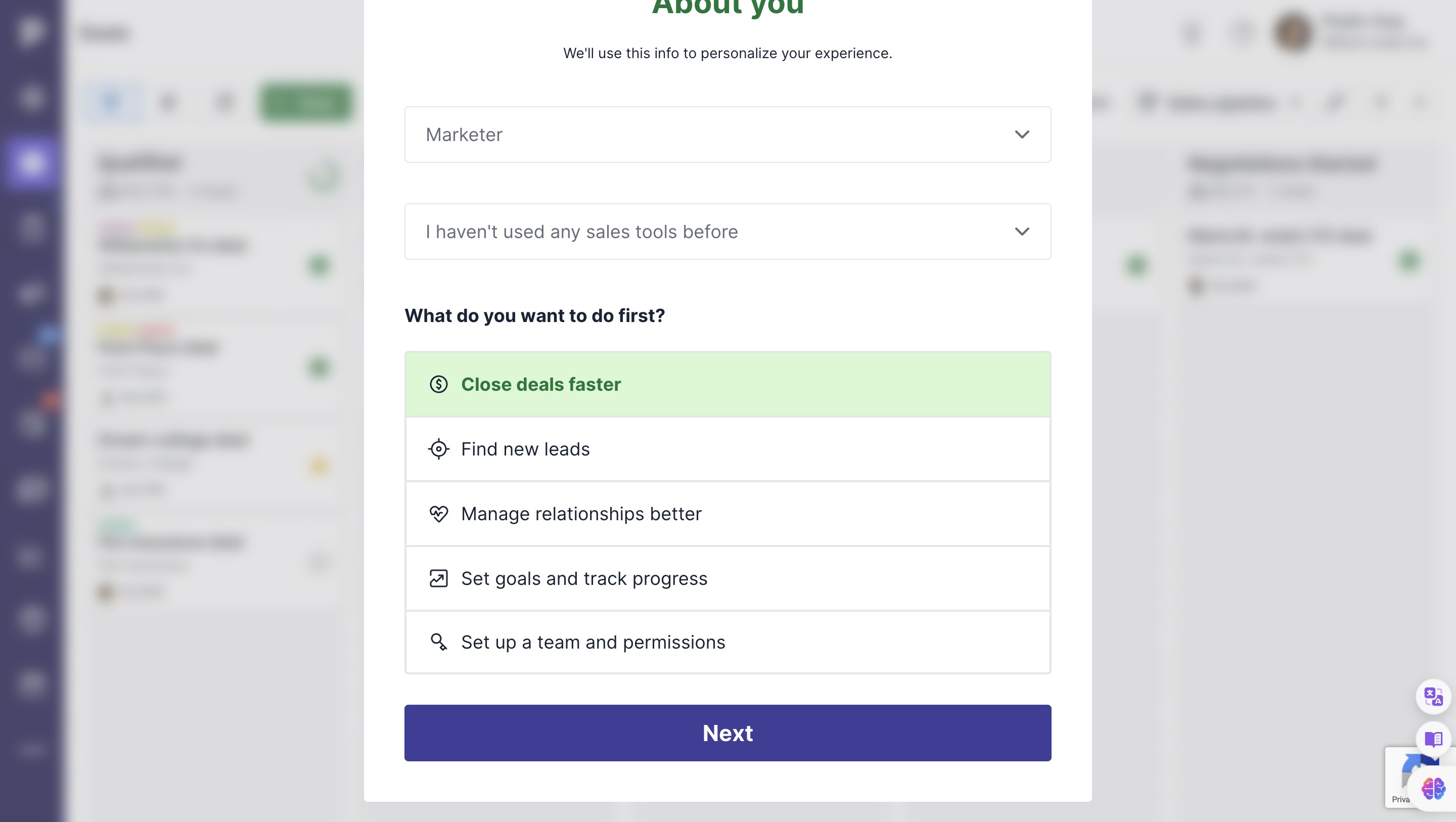Click the chevron arrow on the sales tools field
This screenshot has height=822, width=1456.
tap(1022, 232)
